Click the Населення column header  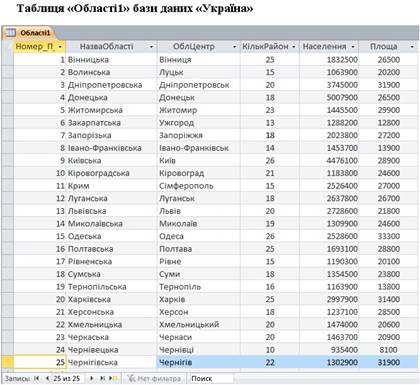tap(329, 47)
